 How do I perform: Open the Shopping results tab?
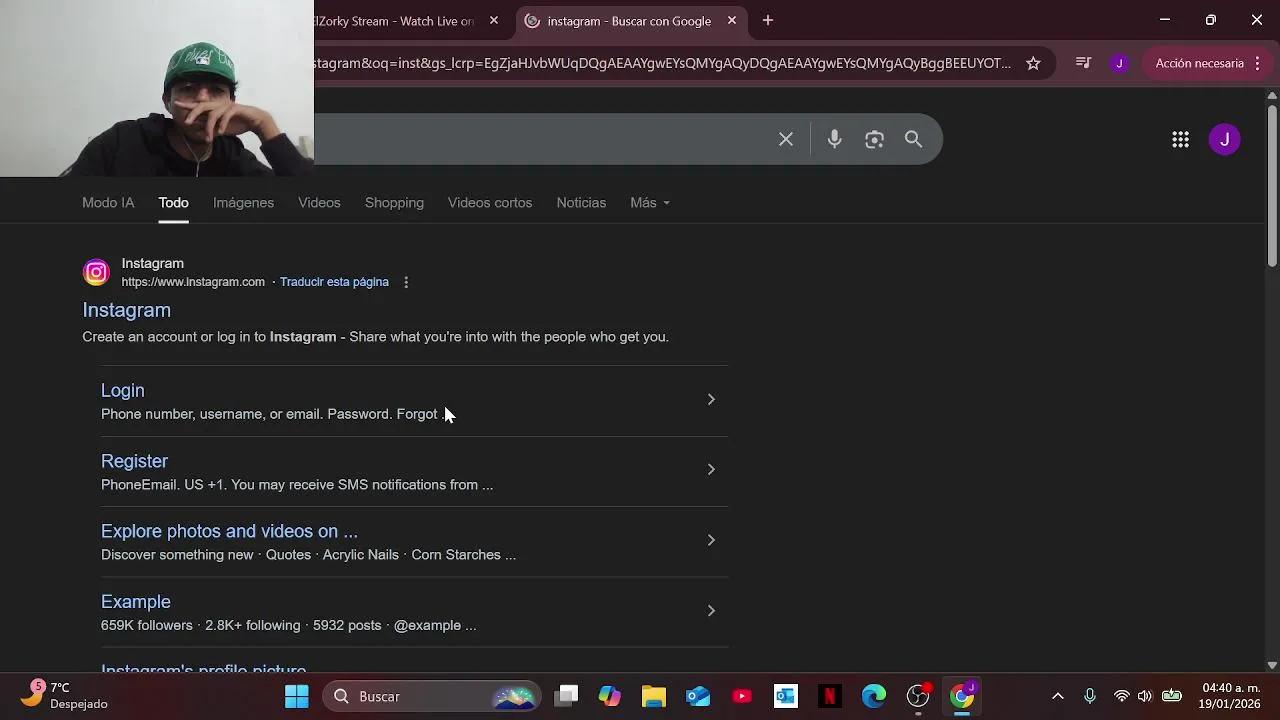(394, 203)
